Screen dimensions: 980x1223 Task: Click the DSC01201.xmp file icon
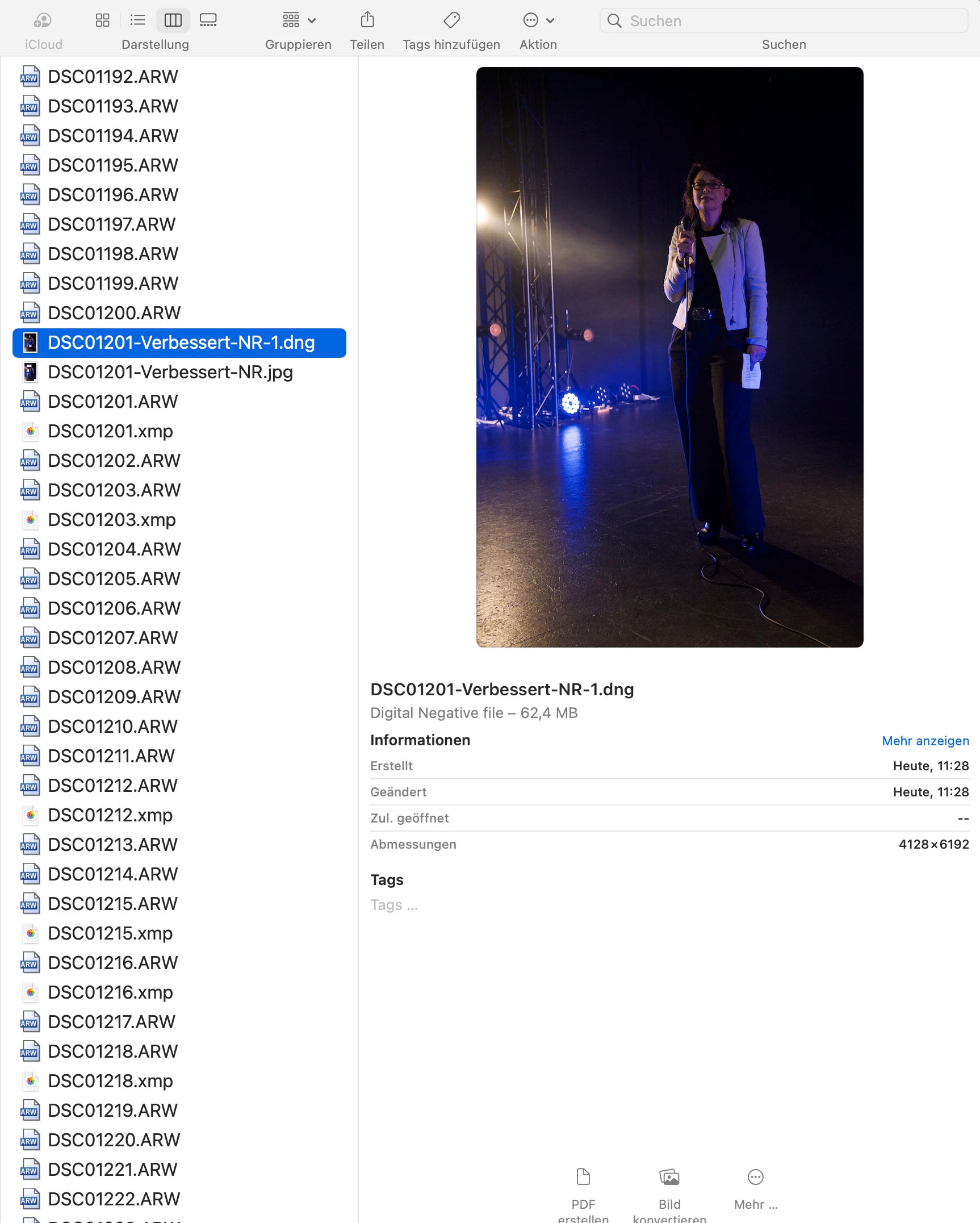click(31, 431)
